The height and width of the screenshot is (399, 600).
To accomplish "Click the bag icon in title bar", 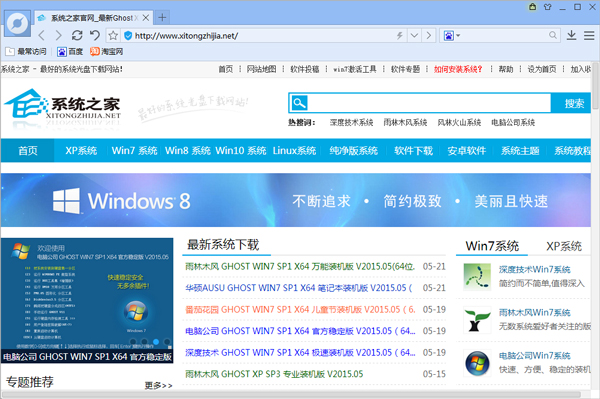I will coord(532,7).
